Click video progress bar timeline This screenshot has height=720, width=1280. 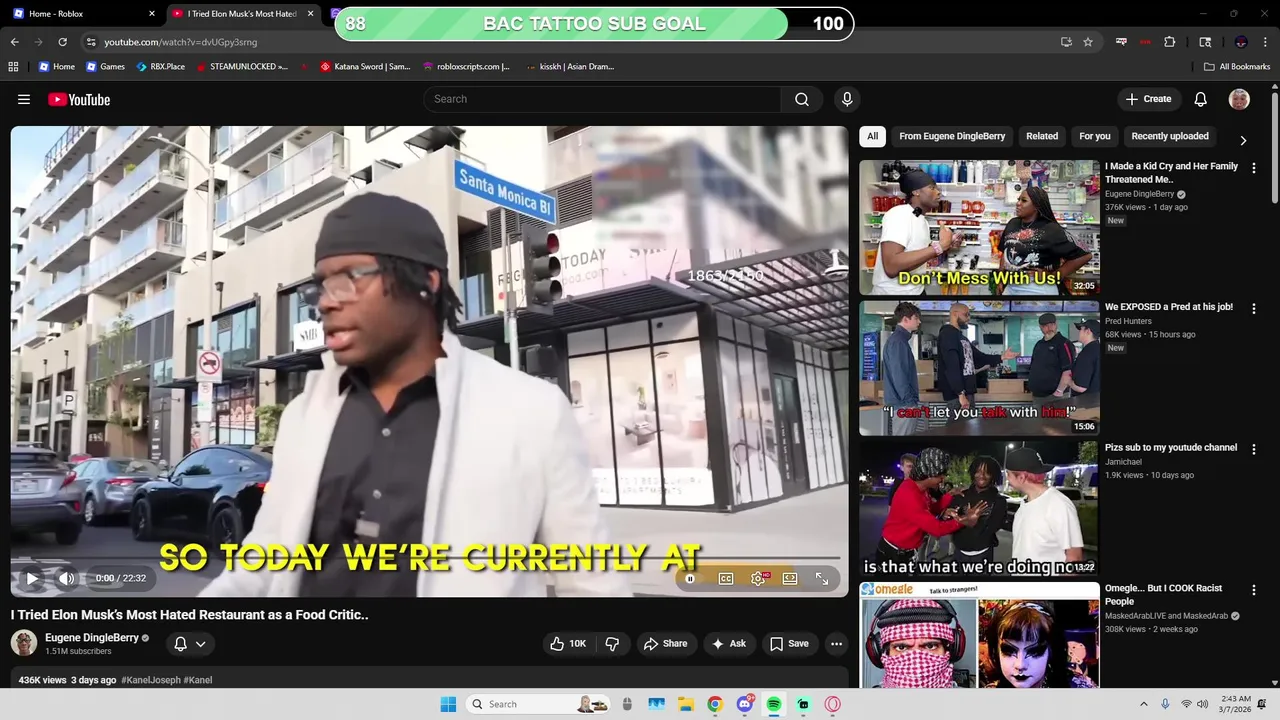(x=430, y=559)
